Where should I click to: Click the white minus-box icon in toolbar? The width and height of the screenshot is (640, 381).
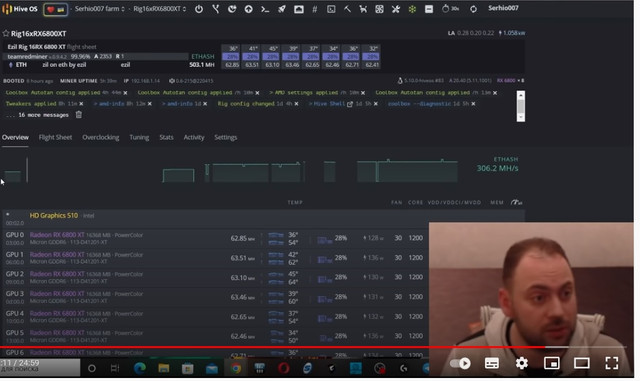point(429,9)
